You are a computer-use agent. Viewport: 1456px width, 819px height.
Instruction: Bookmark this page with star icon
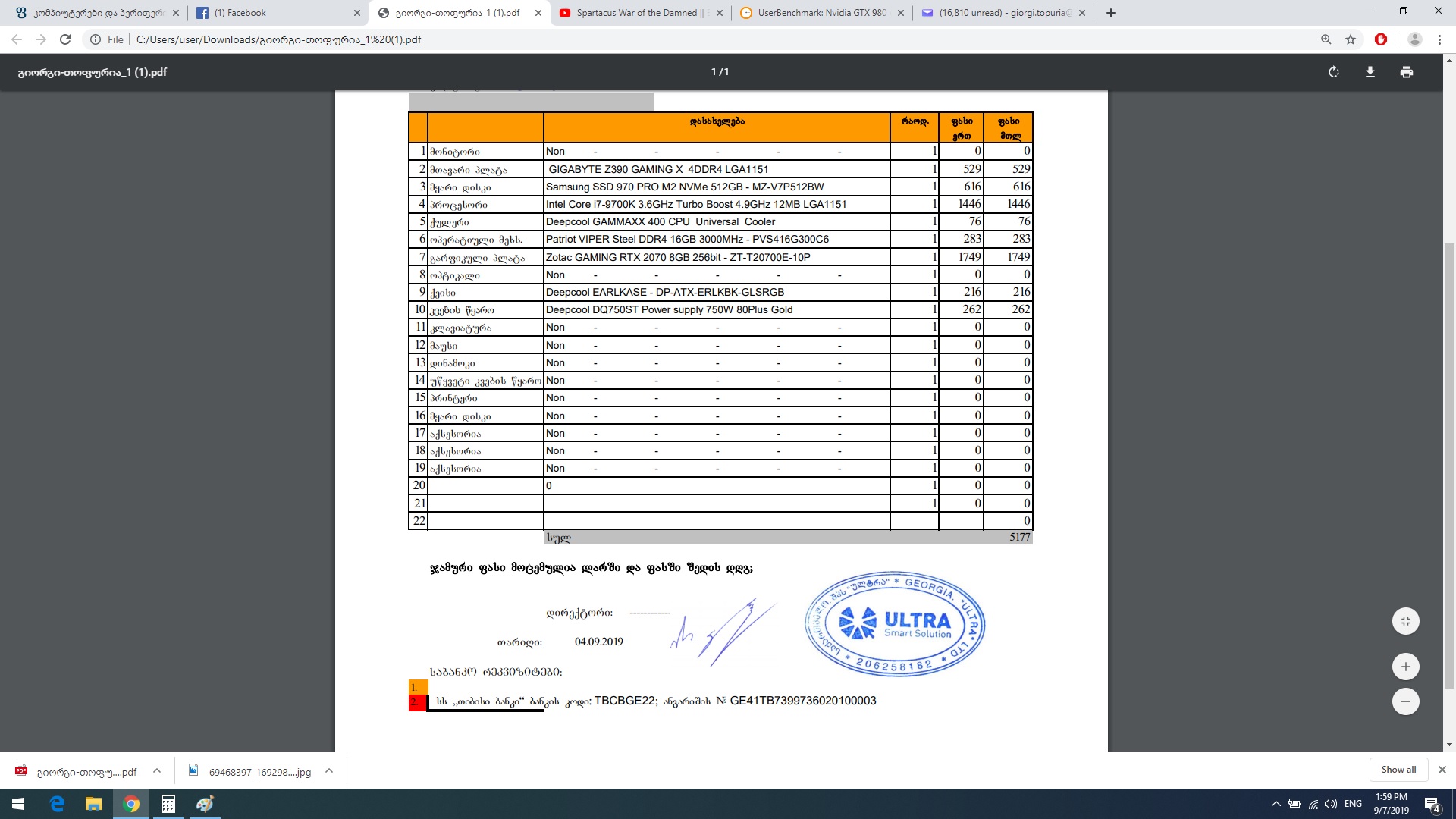(x=1351, y=39)
